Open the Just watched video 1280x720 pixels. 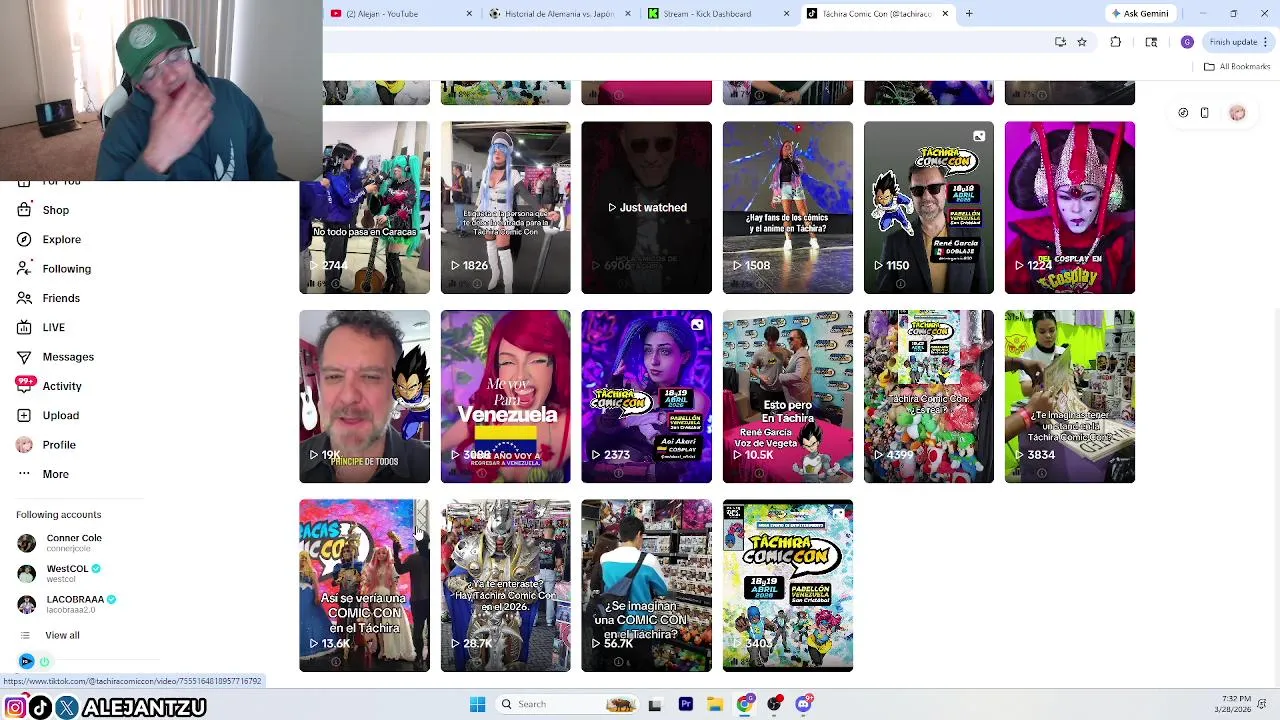[646, 208]
